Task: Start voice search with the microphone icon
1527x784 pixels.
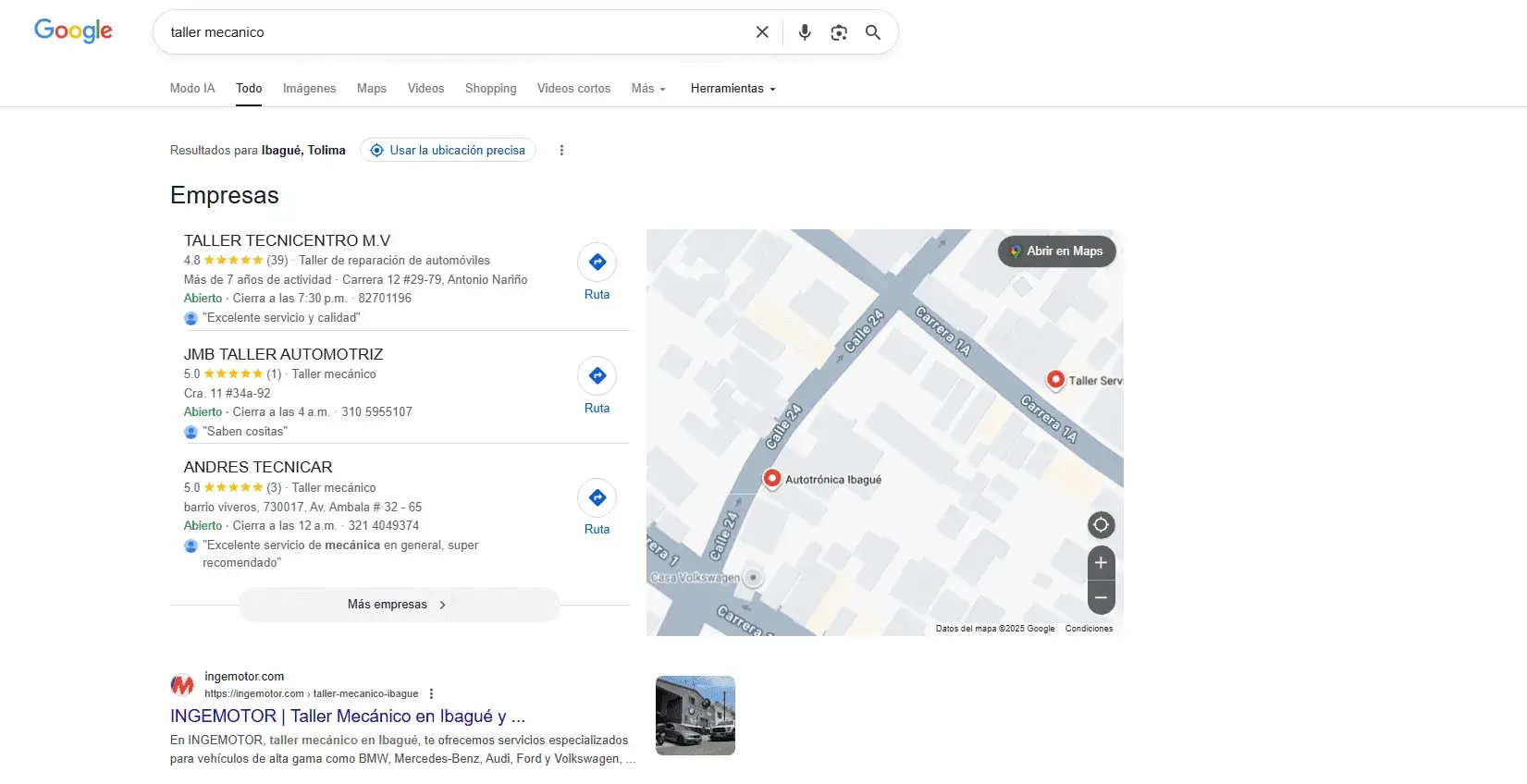Action: (x=805, y=32)
